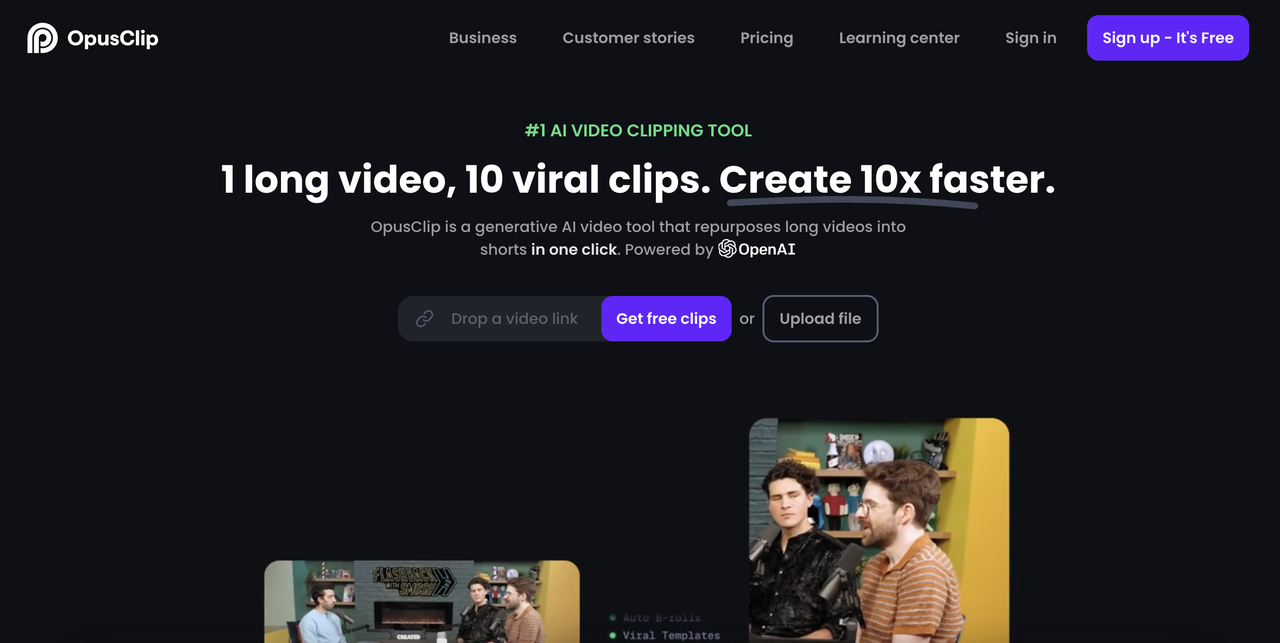The width and height of the screenshot is (1280, 643).
Task: Click Sign up - It's Free button
Action: [x=1167, y=38]
